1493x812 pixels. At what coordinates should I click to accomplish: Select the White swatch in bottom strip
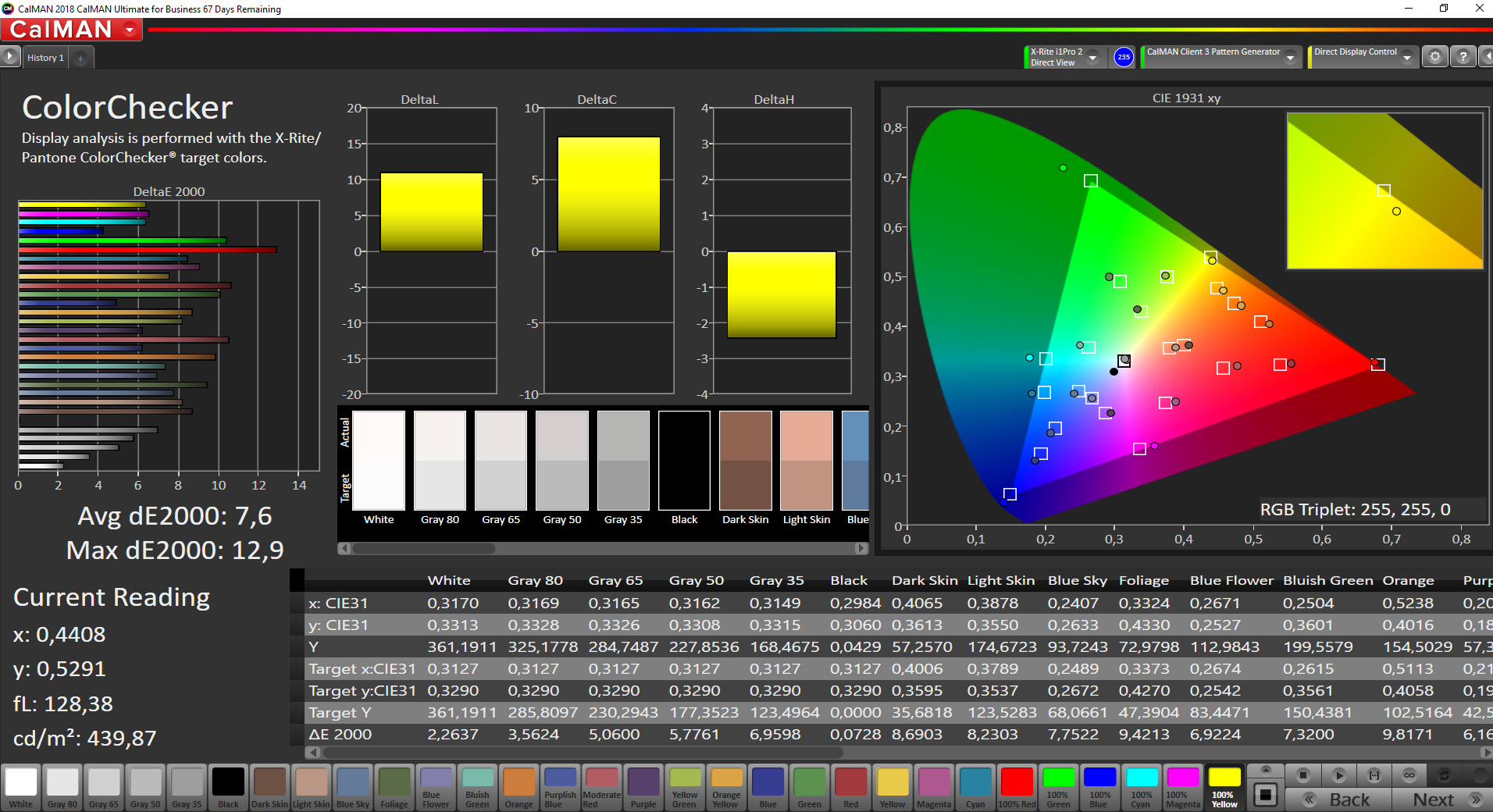coord(21,787)
